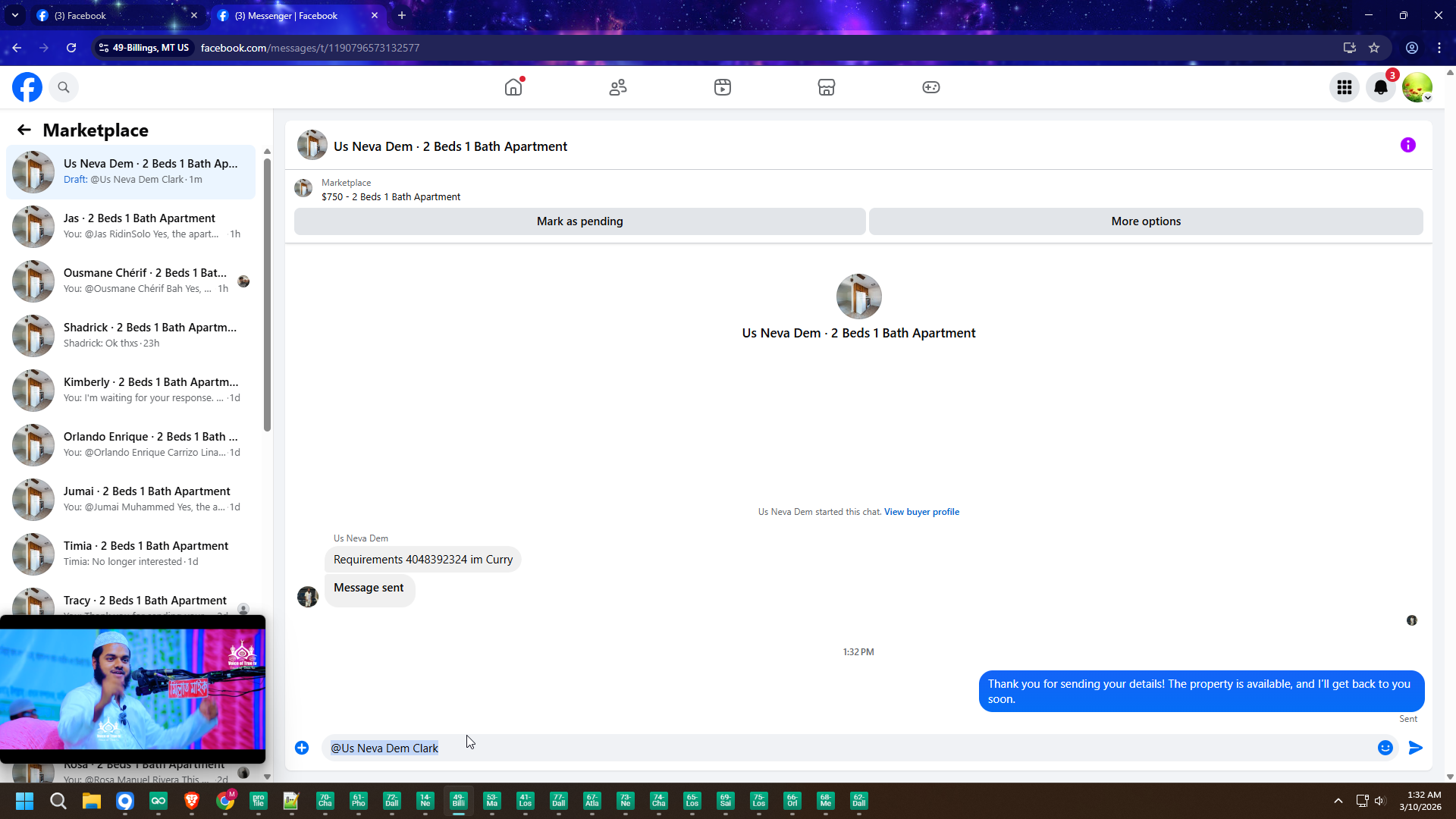Screen dimensions: 1456x819
Task: Open the emoji picker in the message box
Action: pyautogui.click(x=1385, y=748)
